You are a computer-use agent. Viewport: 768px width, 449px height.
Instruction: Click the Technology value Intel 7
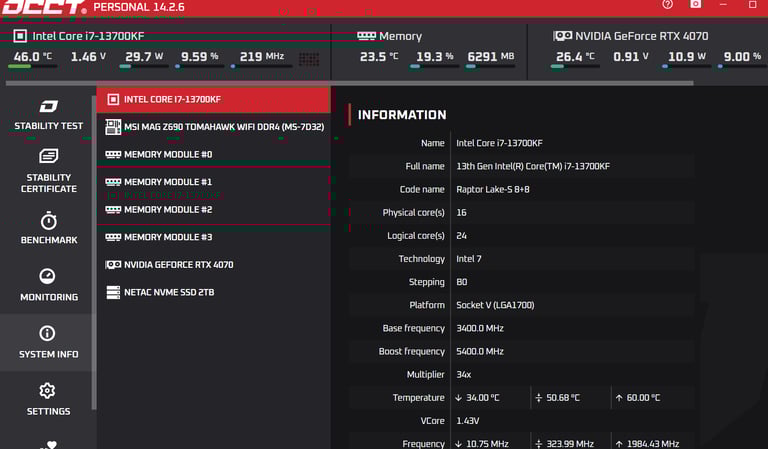[469, 259]
